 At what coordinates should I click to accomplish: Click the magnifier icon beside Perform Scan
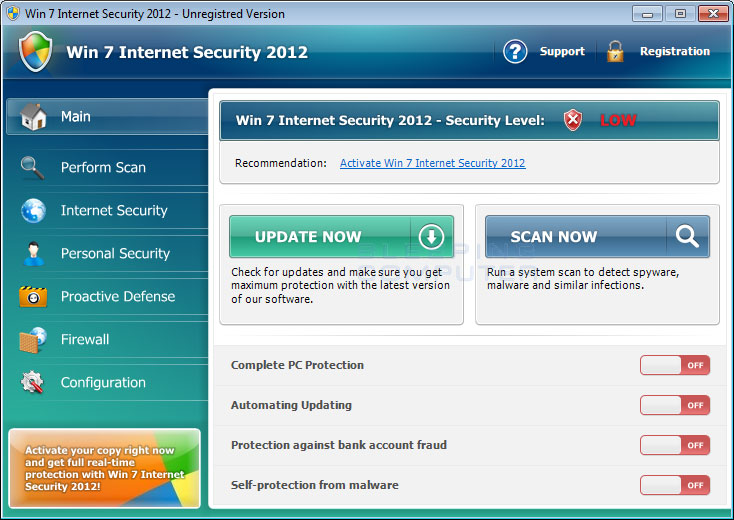(x=32, y=168)
